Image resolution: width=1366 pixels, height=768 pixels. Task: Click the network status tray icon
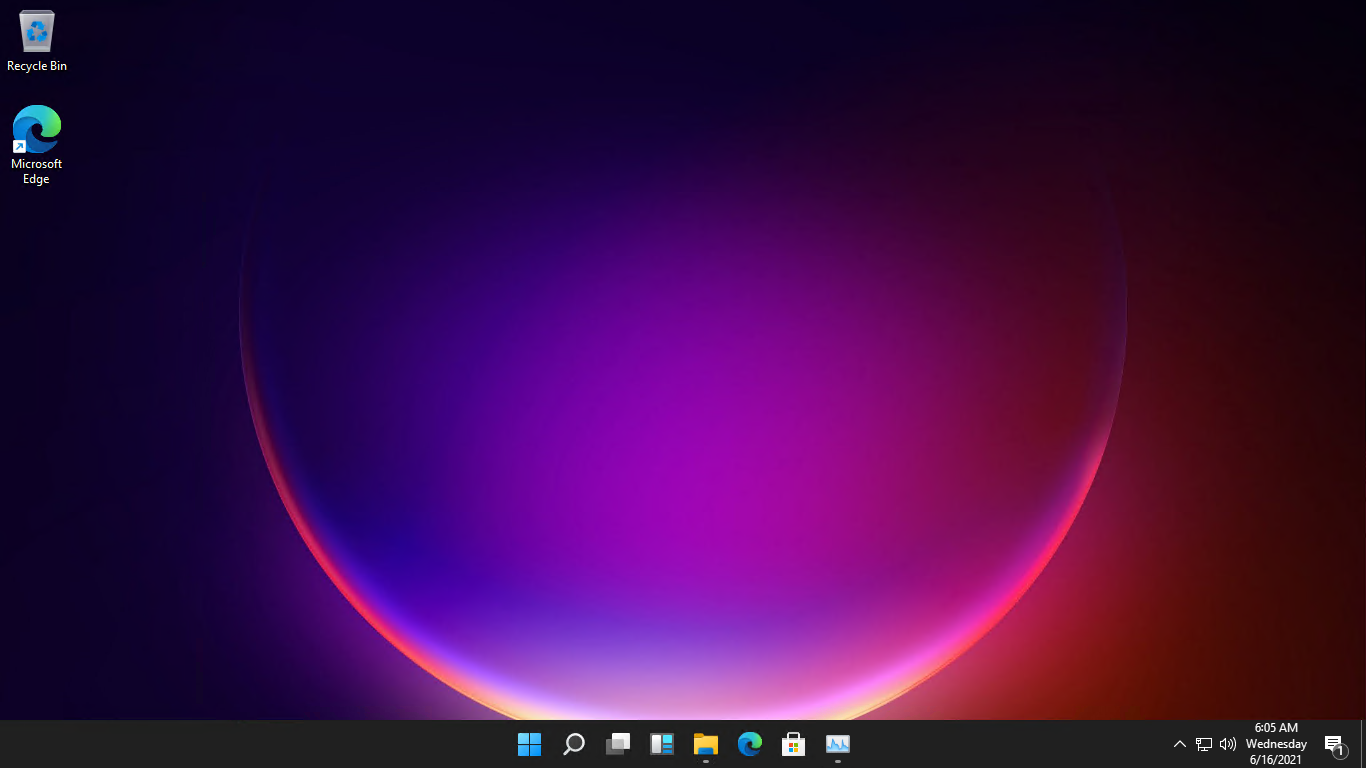(1204, 744)
